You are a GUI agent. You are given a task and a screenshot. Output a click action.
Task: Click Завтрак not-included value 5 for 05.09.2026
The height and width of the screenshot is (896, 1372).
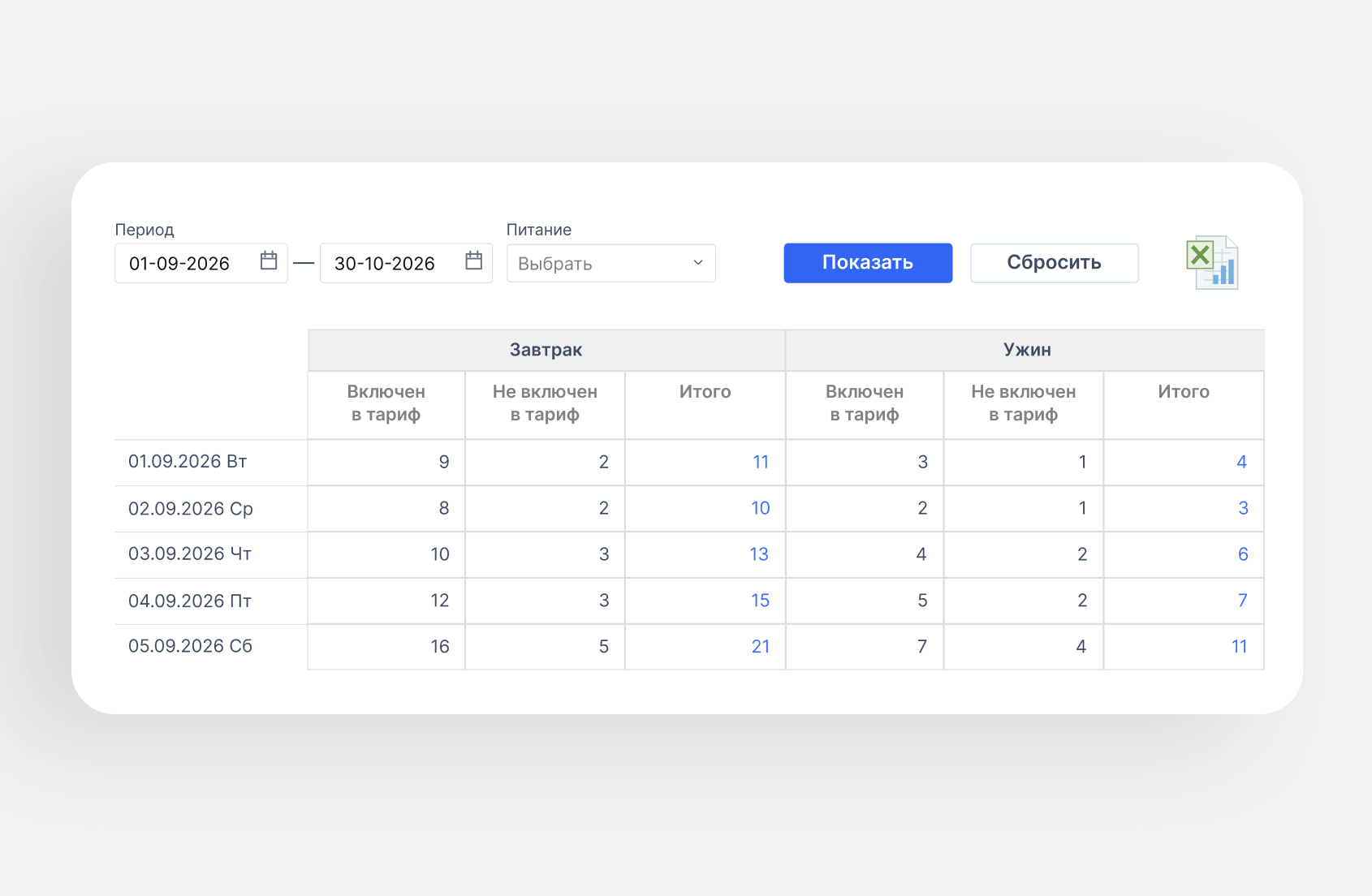click(604, 647)
